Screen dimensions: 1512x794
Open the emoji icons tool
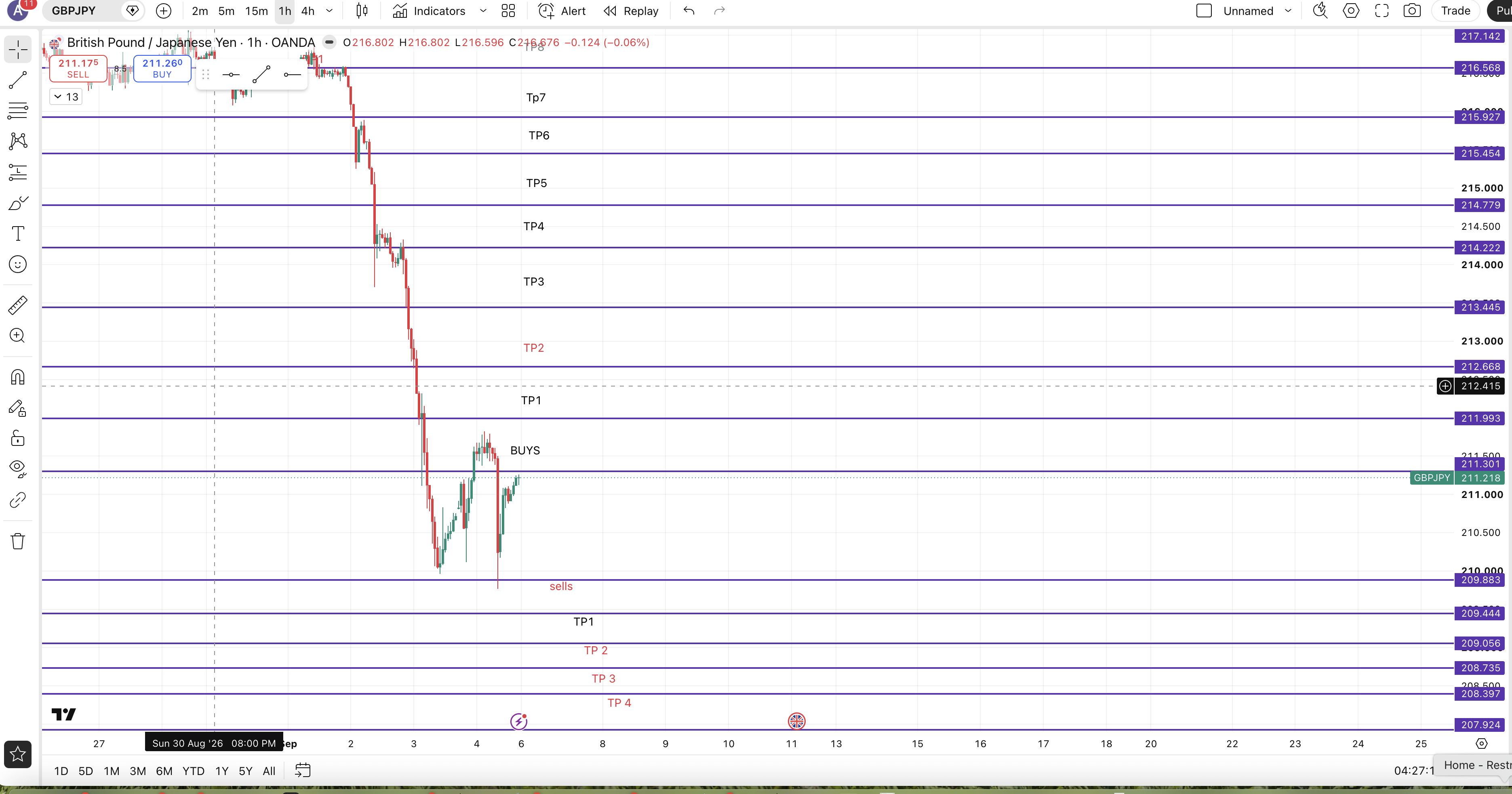point(18,264)
